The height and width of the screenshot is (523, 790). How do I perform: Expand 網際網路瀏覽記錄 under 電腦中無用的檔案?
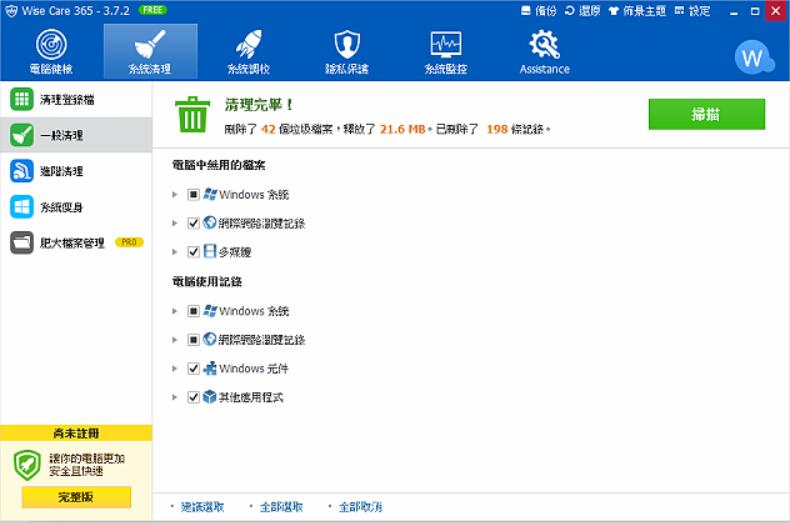pyautogui.click(x=175, y=223)
